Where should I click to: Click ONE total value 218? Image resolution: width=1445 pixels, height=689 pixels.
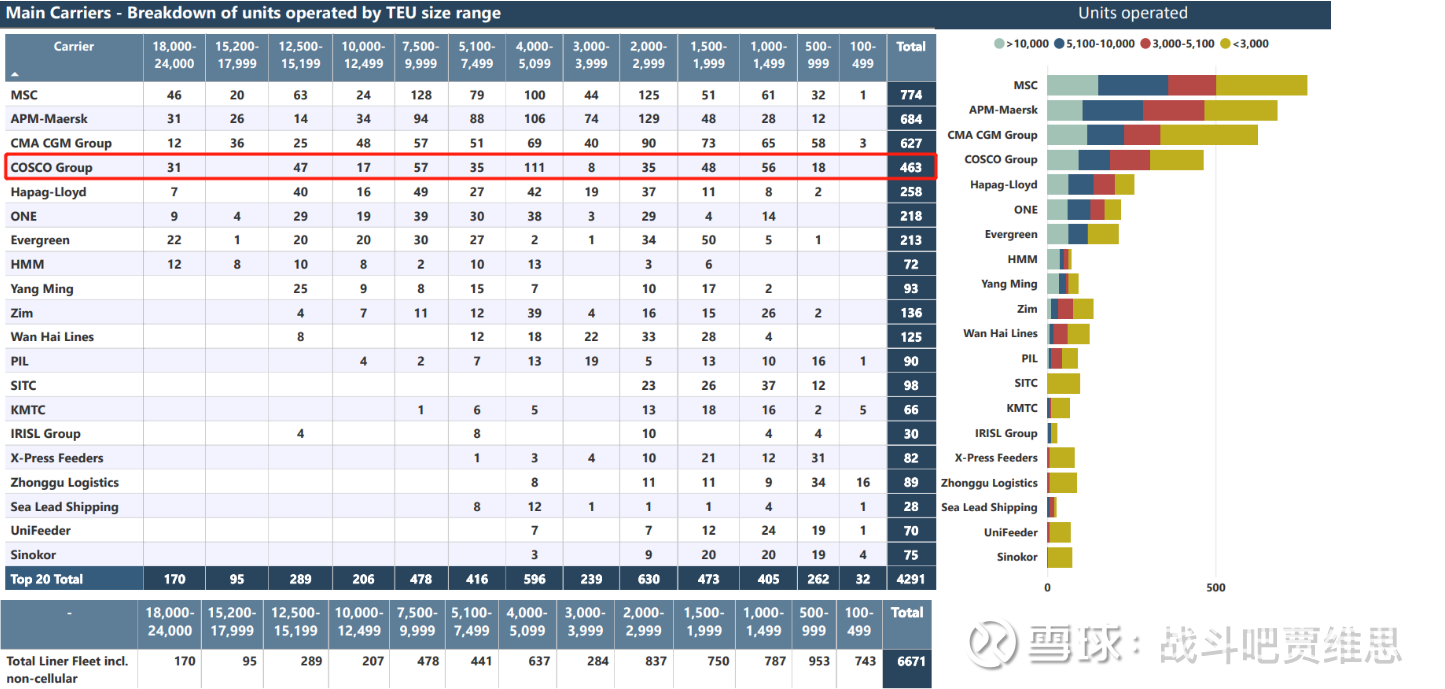click(x=911, y=216)
